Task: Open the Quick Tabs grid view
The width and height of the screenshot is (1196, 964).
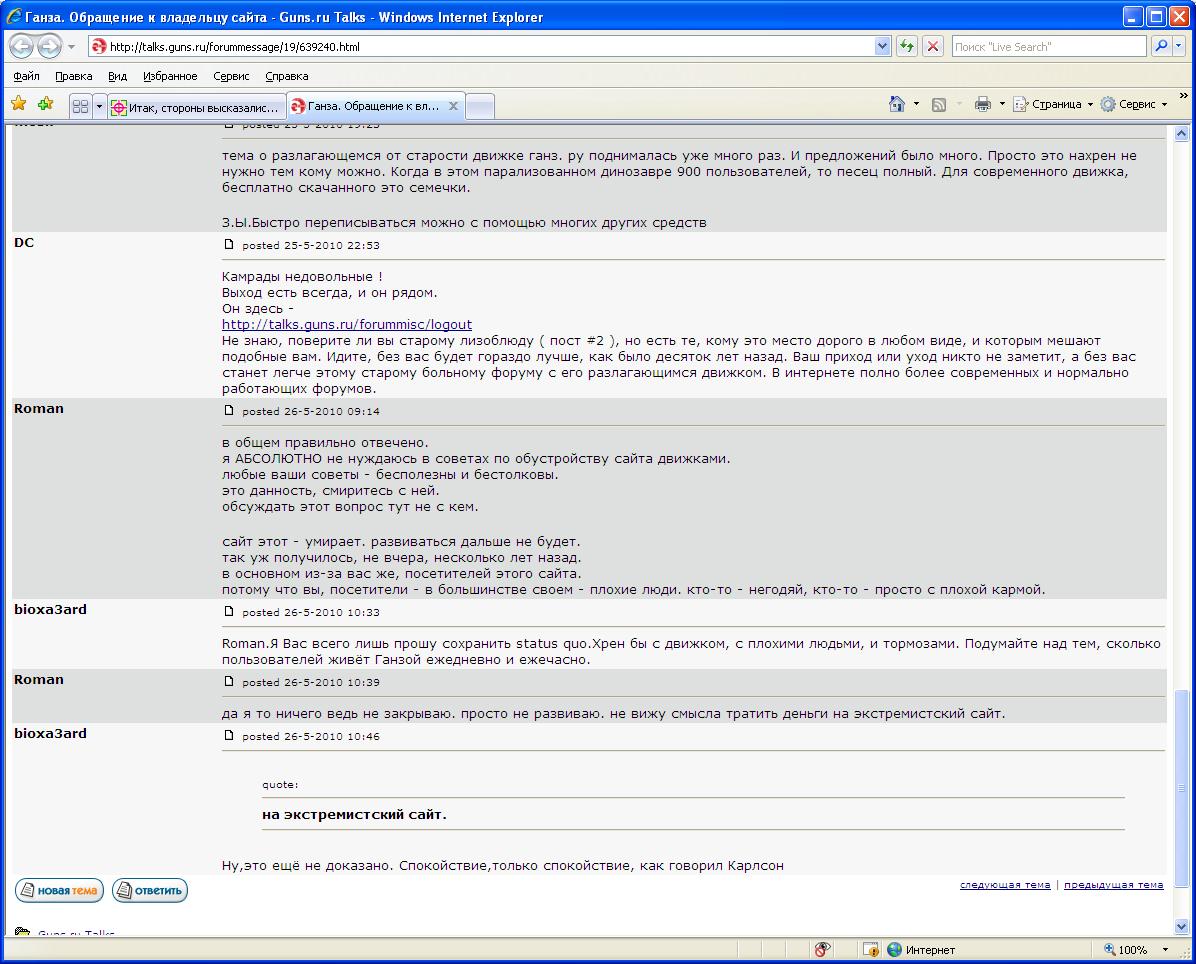Action: (81, 106)
